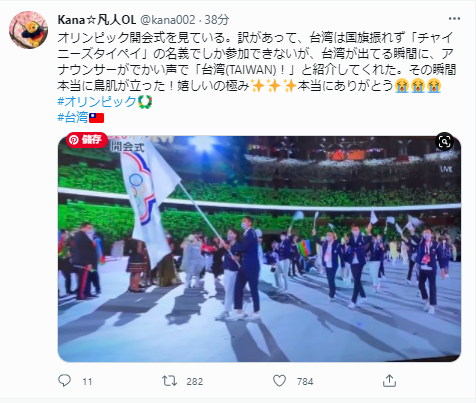Open the #オリンピック hashtag
This screenshot has height=403, width=476.
(97, 102)
